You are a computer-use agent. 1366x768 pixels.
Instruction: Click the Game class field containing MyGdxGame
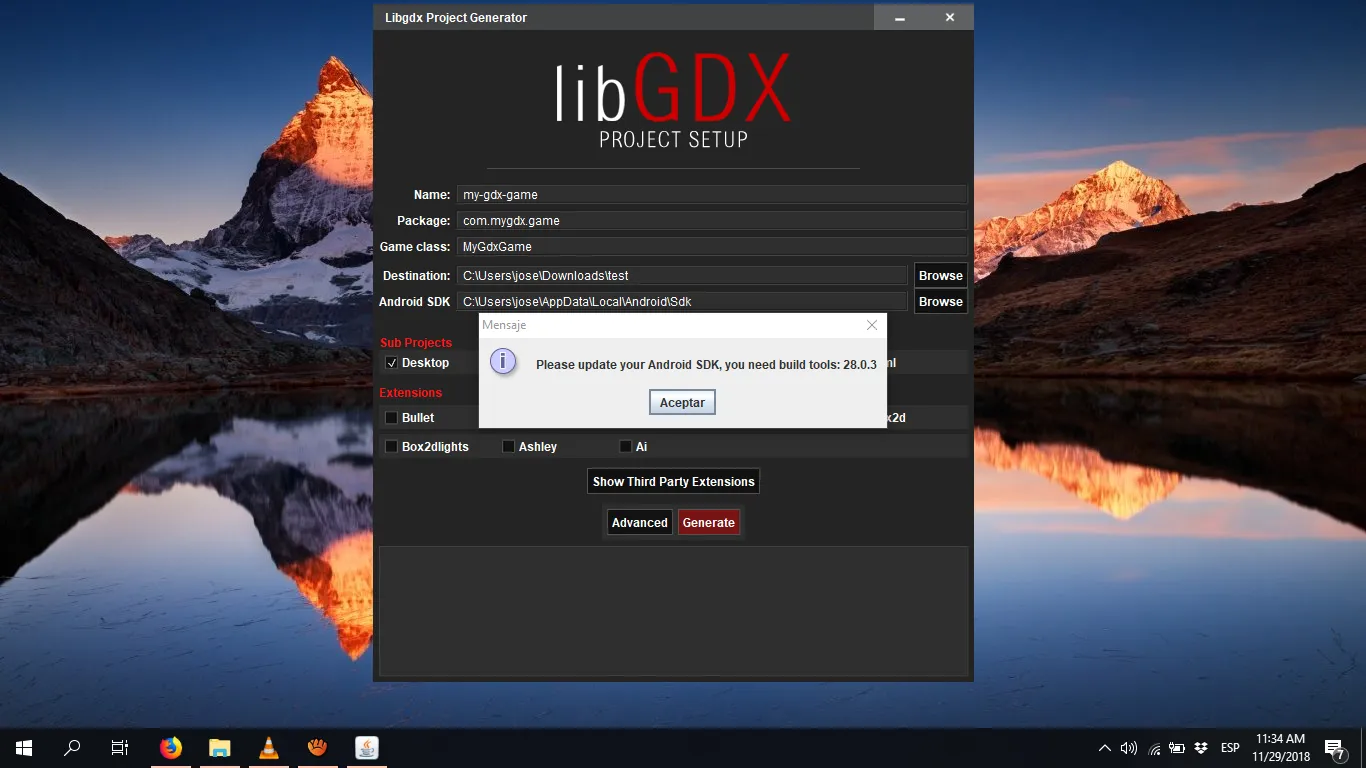712,247
